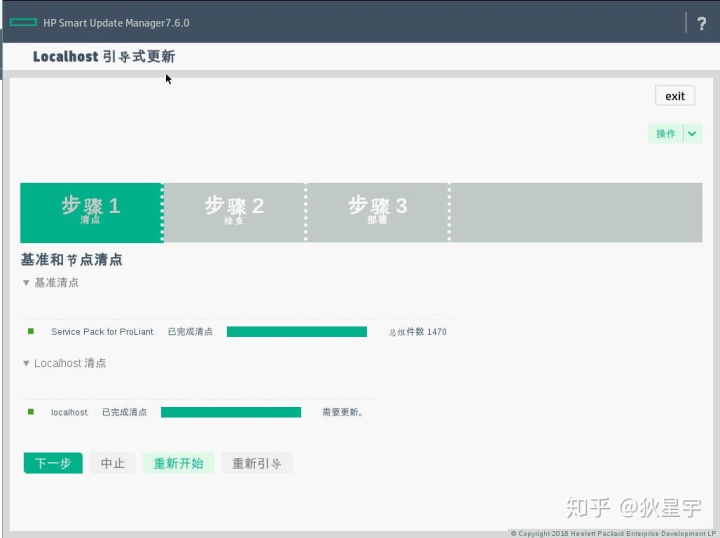Click the Service Pack for ProLiant text
Screen dimensions: 720x538
pos(102,331)
